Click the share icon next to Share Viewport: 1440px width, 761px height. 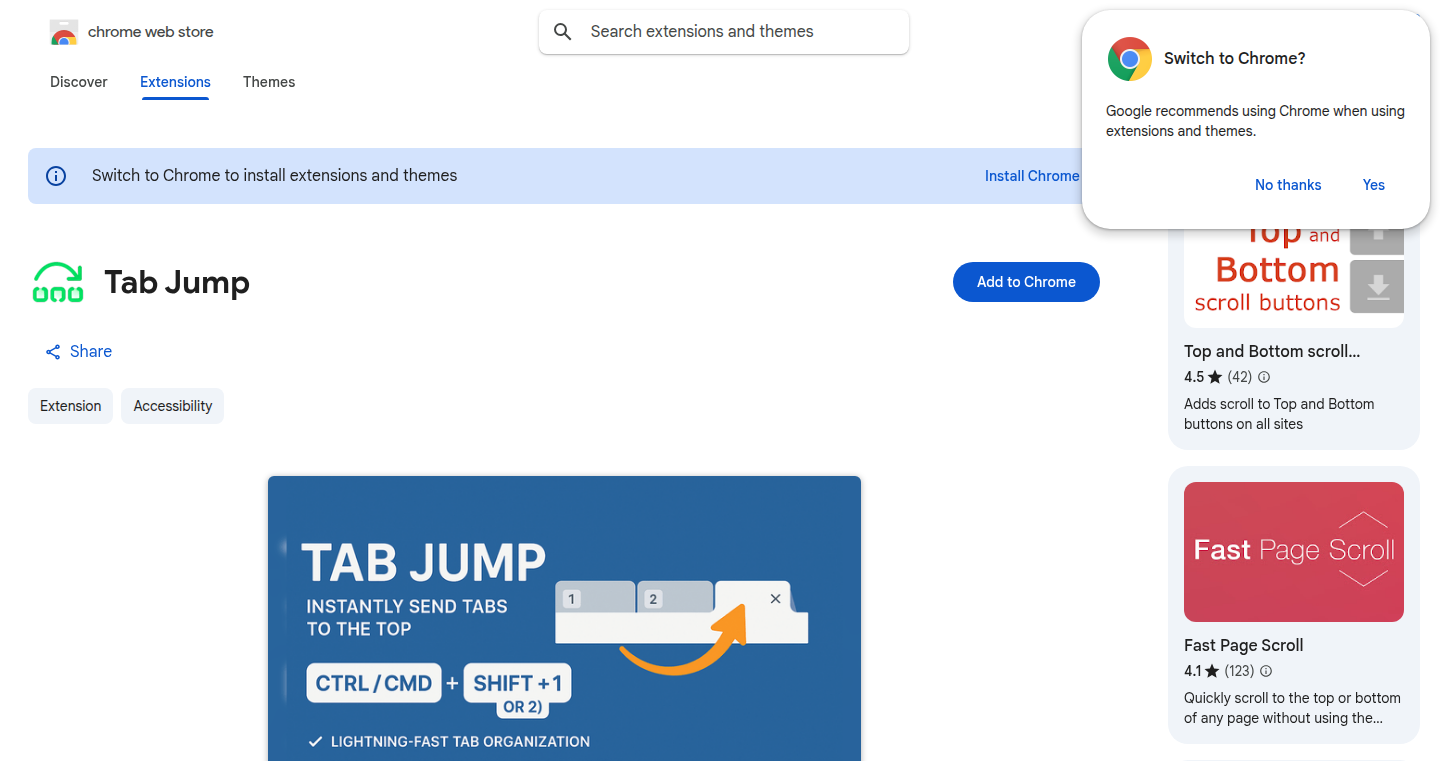pos(53,352)
